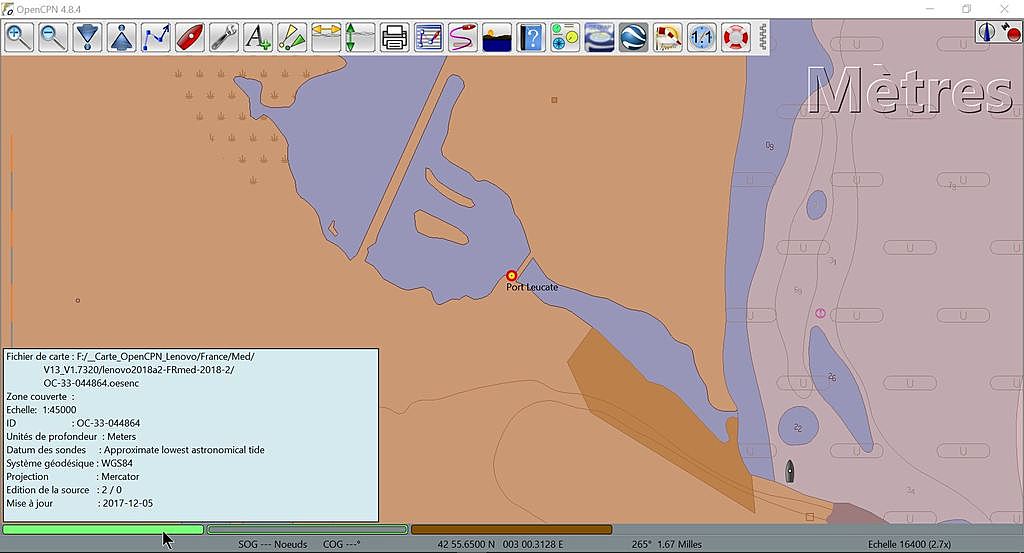Image resolution: width=1024 pixels, height=553 pixels.
Task: Show tides (green vertical arrows icon)
Action: coord(360,37)
